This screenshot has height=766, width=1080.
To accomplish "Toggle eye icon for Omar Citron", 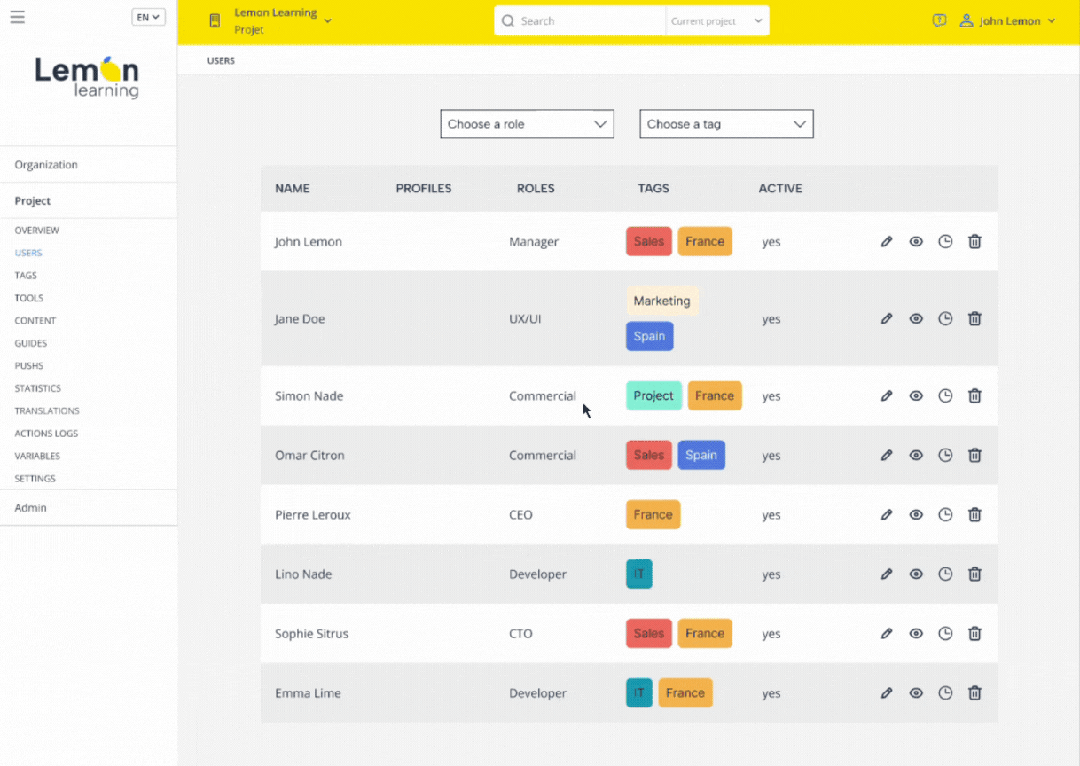I will click(916, 455).
